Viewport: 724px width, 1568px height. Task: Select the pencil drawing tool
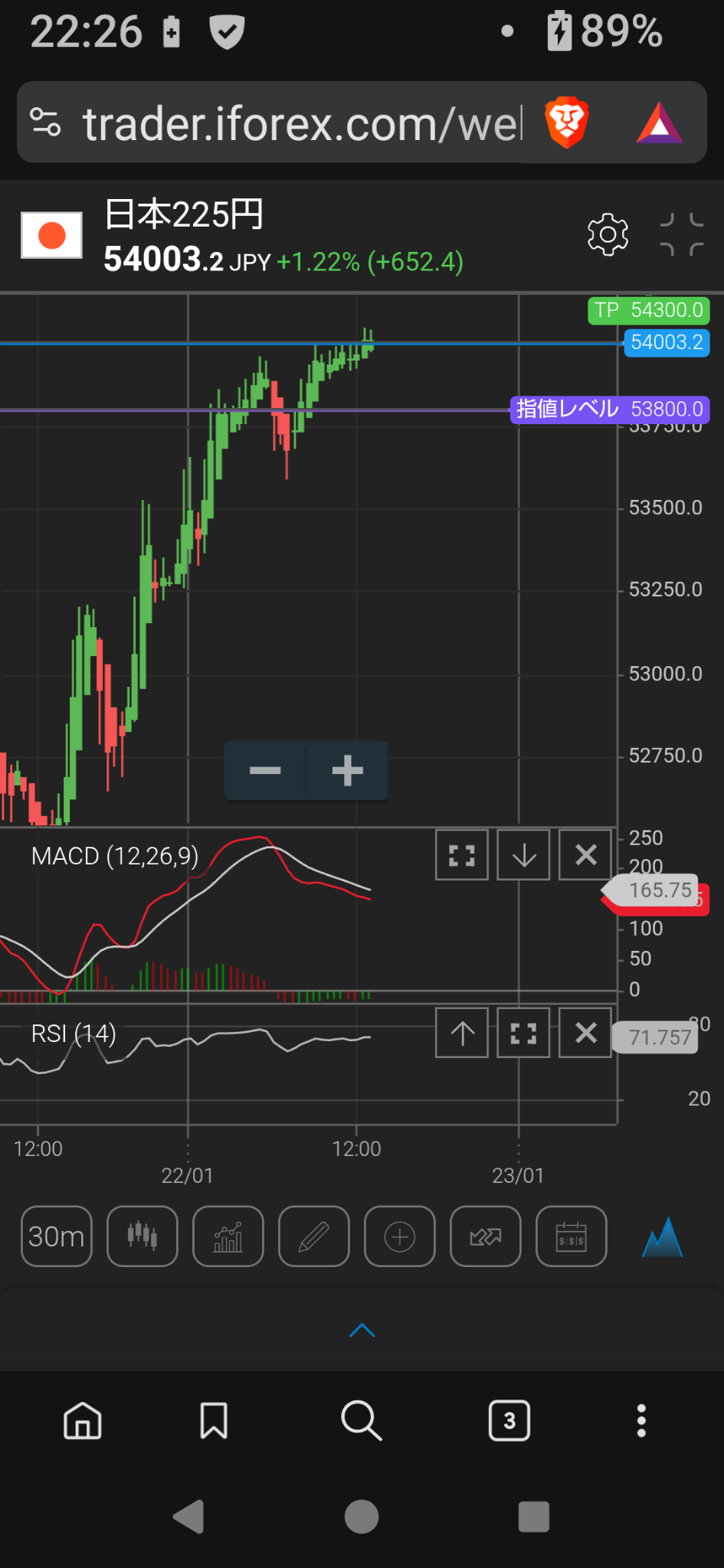point(314,1236)
